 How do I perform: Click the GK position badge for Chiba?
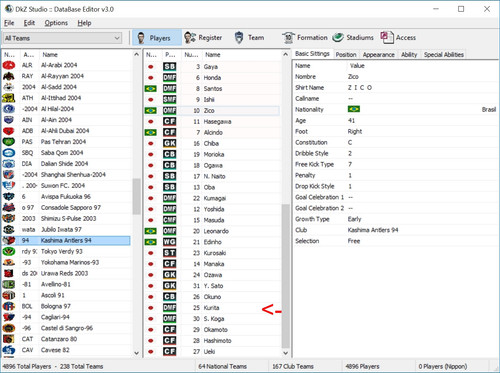[170, 143]
